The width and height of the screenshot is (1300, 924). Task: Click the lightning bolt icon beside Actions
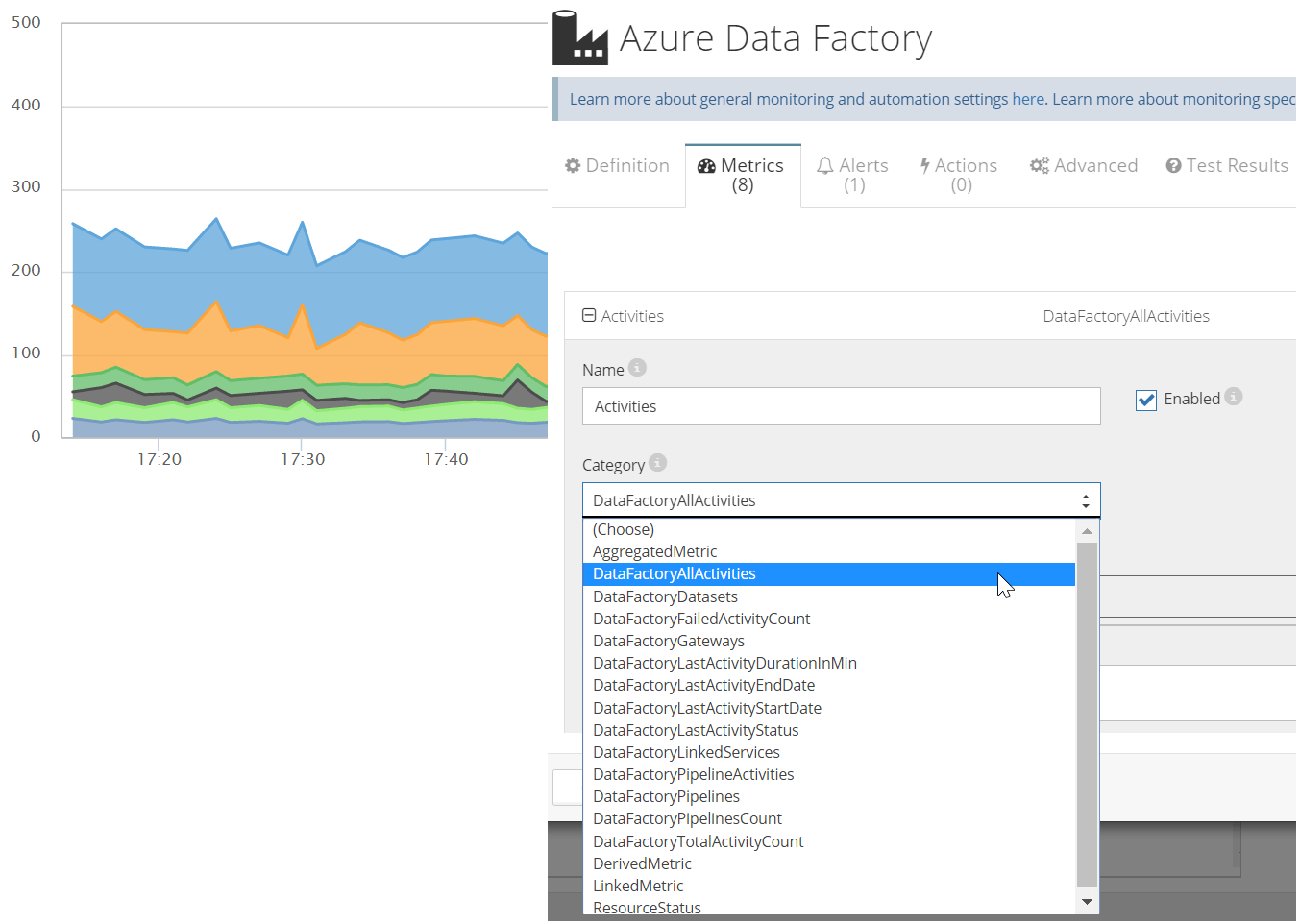(x=925, y=165)
